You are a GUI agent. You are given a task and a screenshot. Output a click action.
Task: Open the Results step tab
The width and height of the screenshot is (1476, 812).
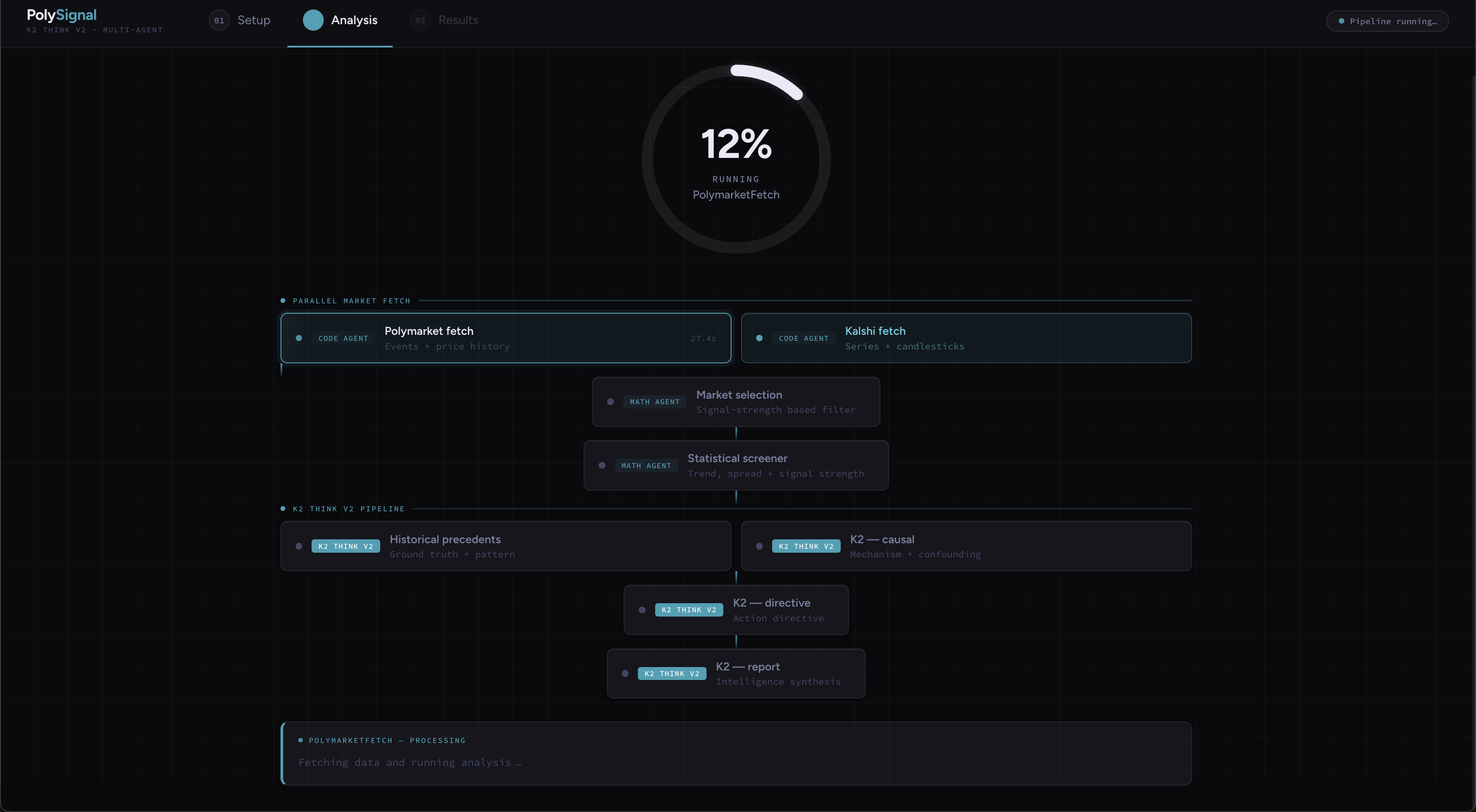point(458,21)
